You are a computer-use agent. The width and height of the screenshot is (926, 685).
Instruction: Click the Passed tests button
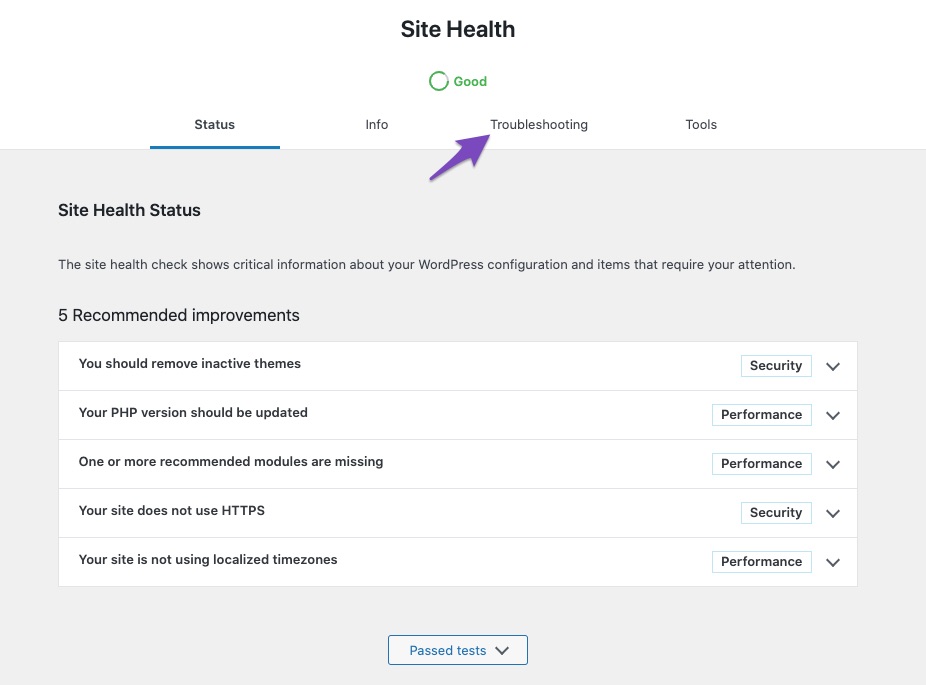pos(458,650)
